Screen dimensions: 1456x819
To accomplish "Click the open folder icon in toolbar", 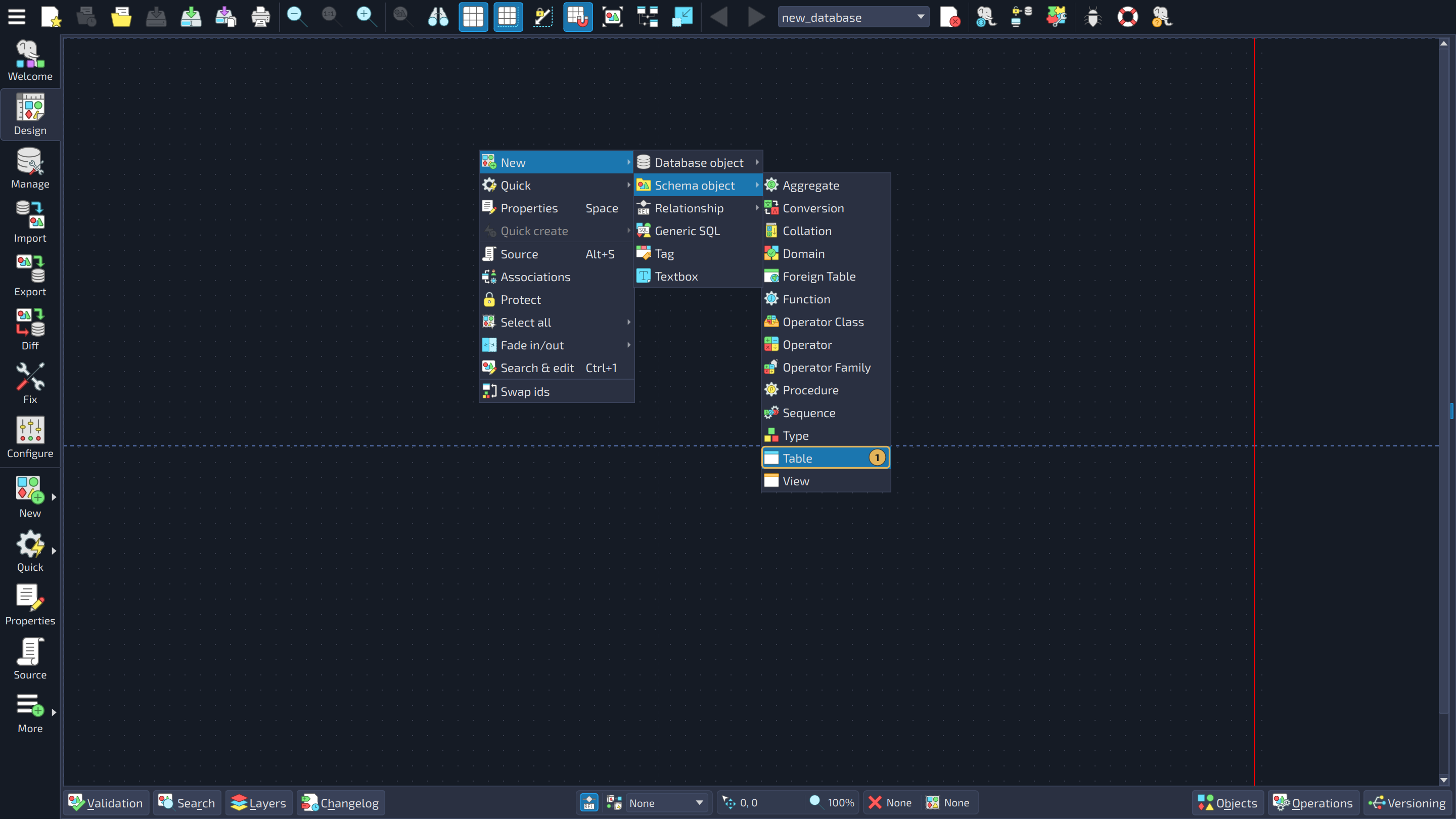I will tap(121, 17).
